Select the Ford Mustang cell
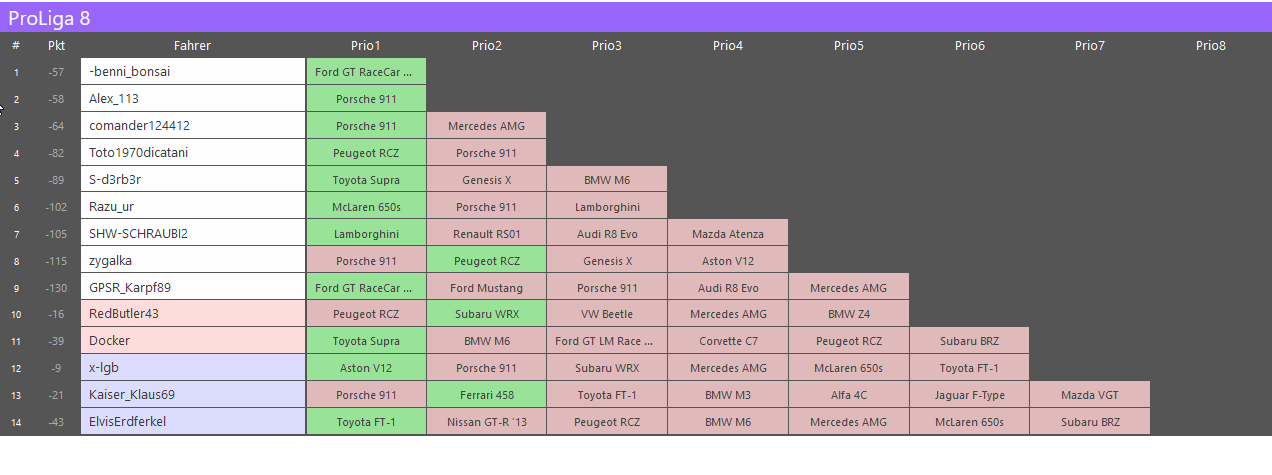 [486, 288]
